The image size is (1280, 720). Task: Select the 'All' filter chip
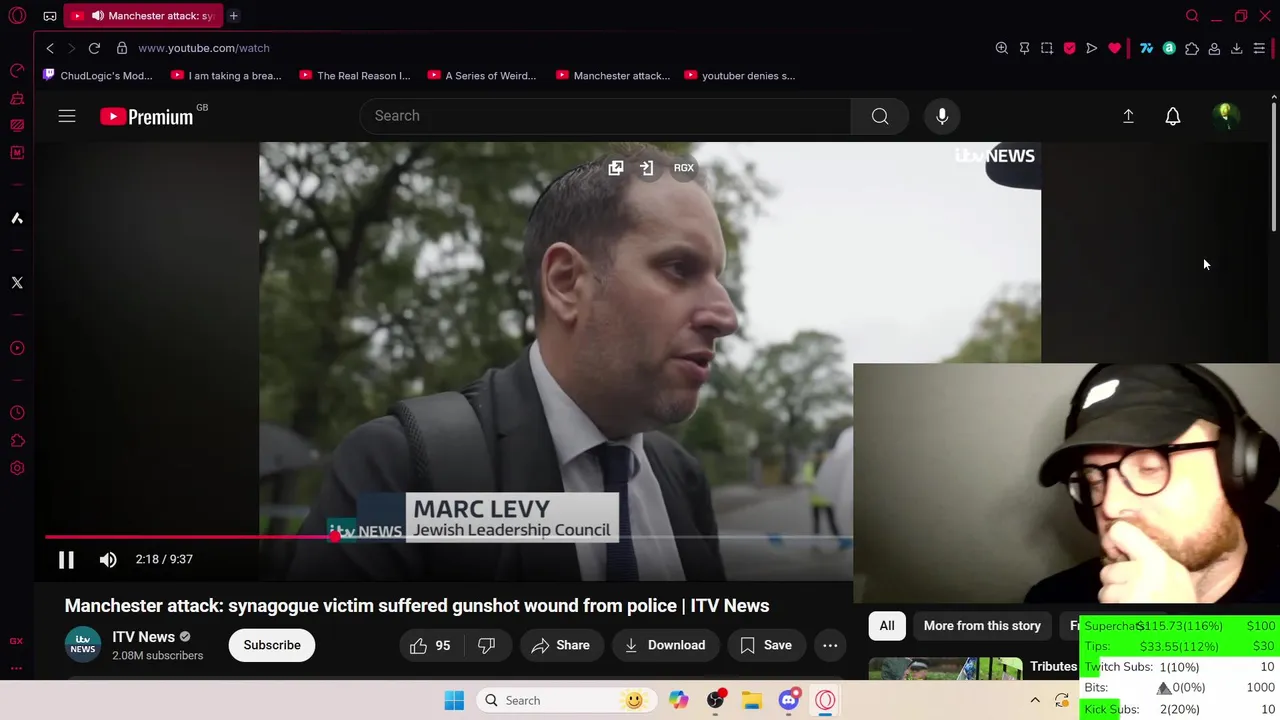pyautogui.click(x=887, y=626)
